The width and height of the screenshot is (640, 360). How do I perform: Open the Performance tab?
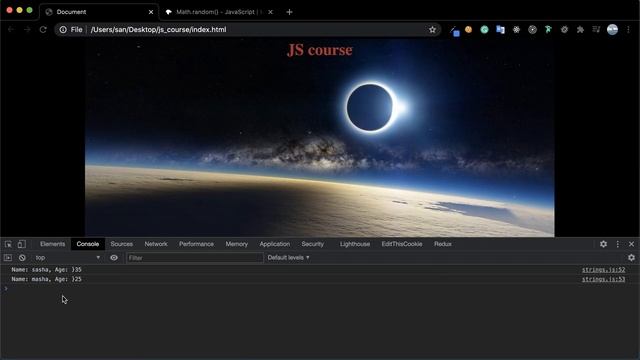tap(196, 244)
